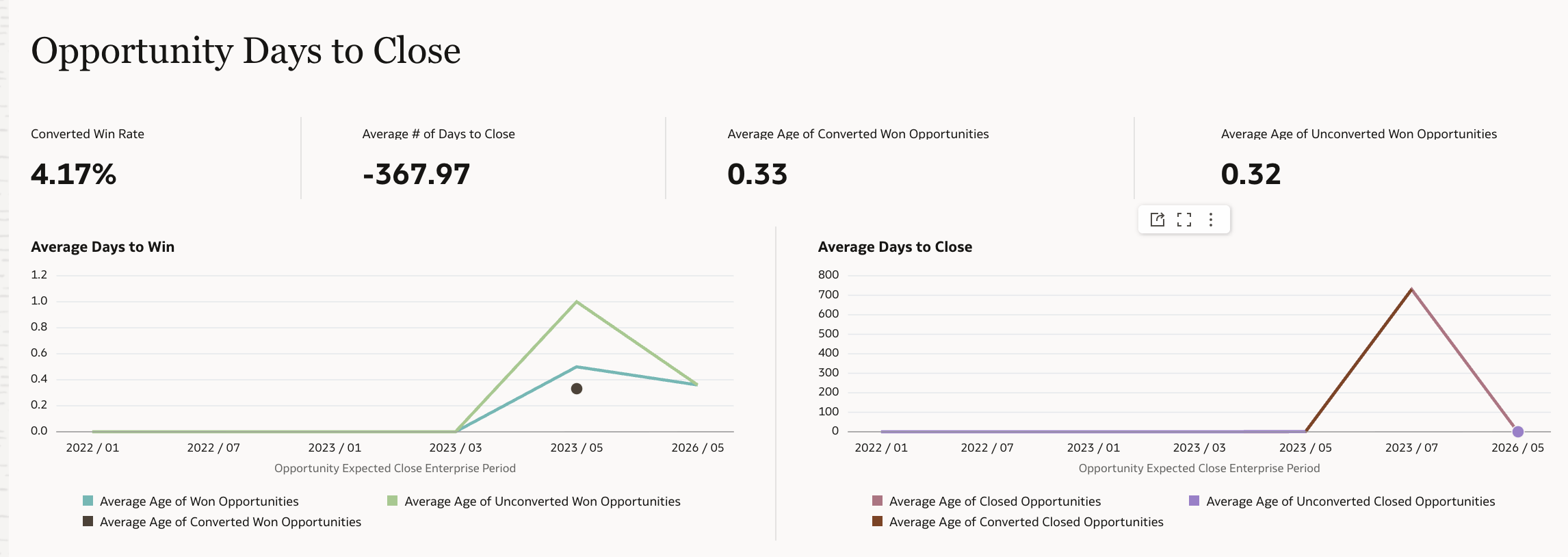This screenshot has height=557, width=1568.
Task: Click the Converted Win Rate value 4.17%
Action: tap(74, 174)
